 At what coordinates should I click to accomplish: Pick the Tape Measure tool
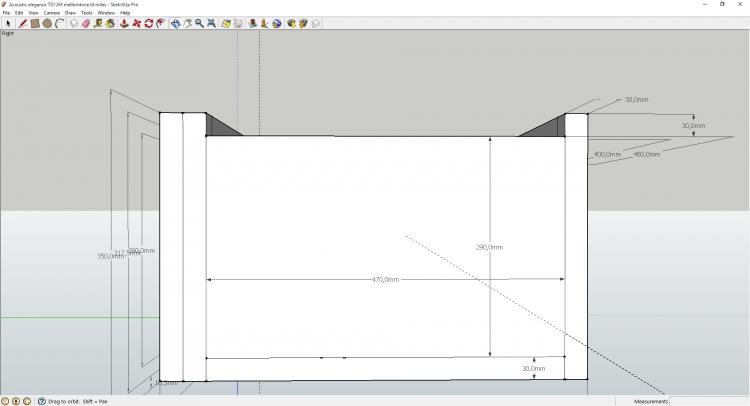(x=97, y=23)
